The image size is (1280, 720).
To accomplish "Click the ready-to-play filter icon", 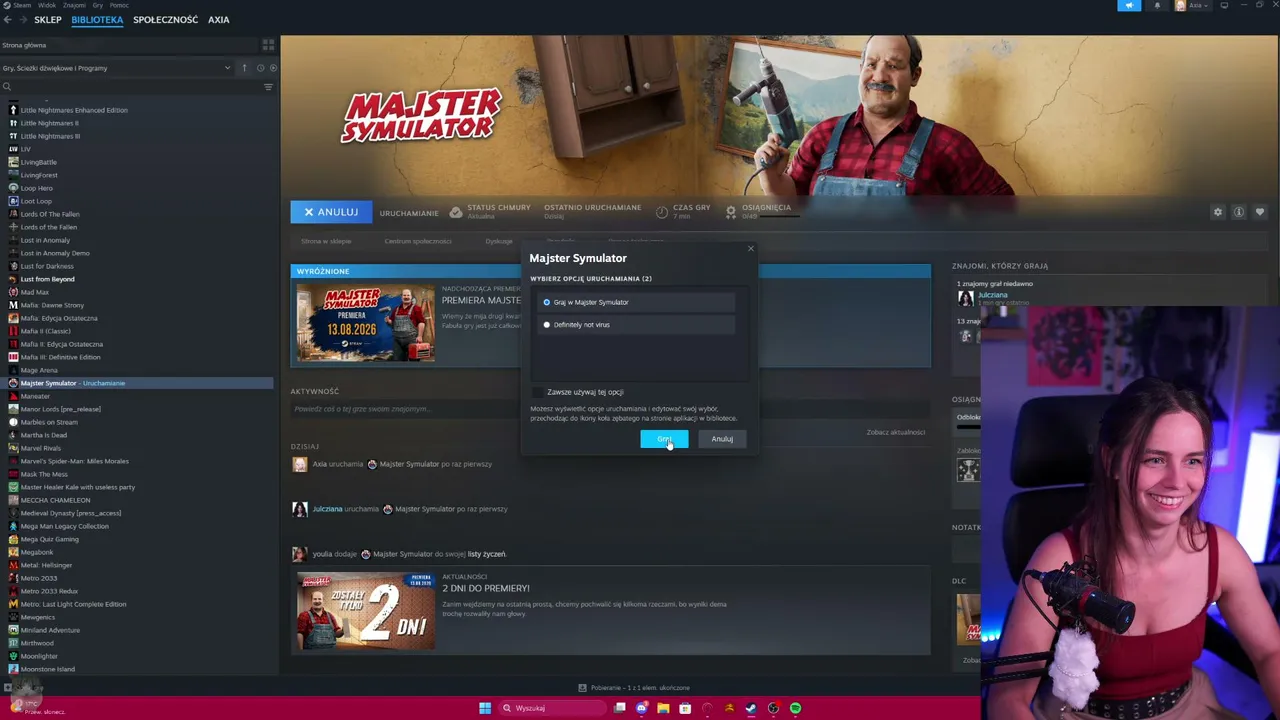I will [x=273, y=68].
